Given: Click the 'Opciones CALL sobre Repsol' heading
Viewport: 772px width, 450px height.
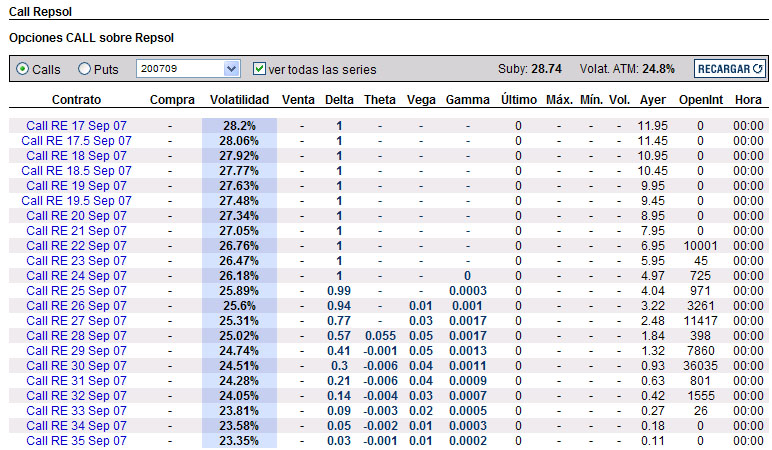Looking at the screenshot, I should (x=92, y=38).
